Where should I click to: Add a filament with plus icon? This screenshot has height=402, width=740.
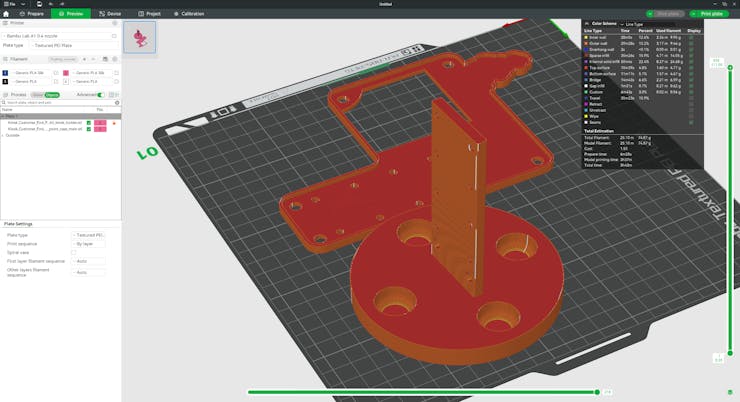[84, 59]
